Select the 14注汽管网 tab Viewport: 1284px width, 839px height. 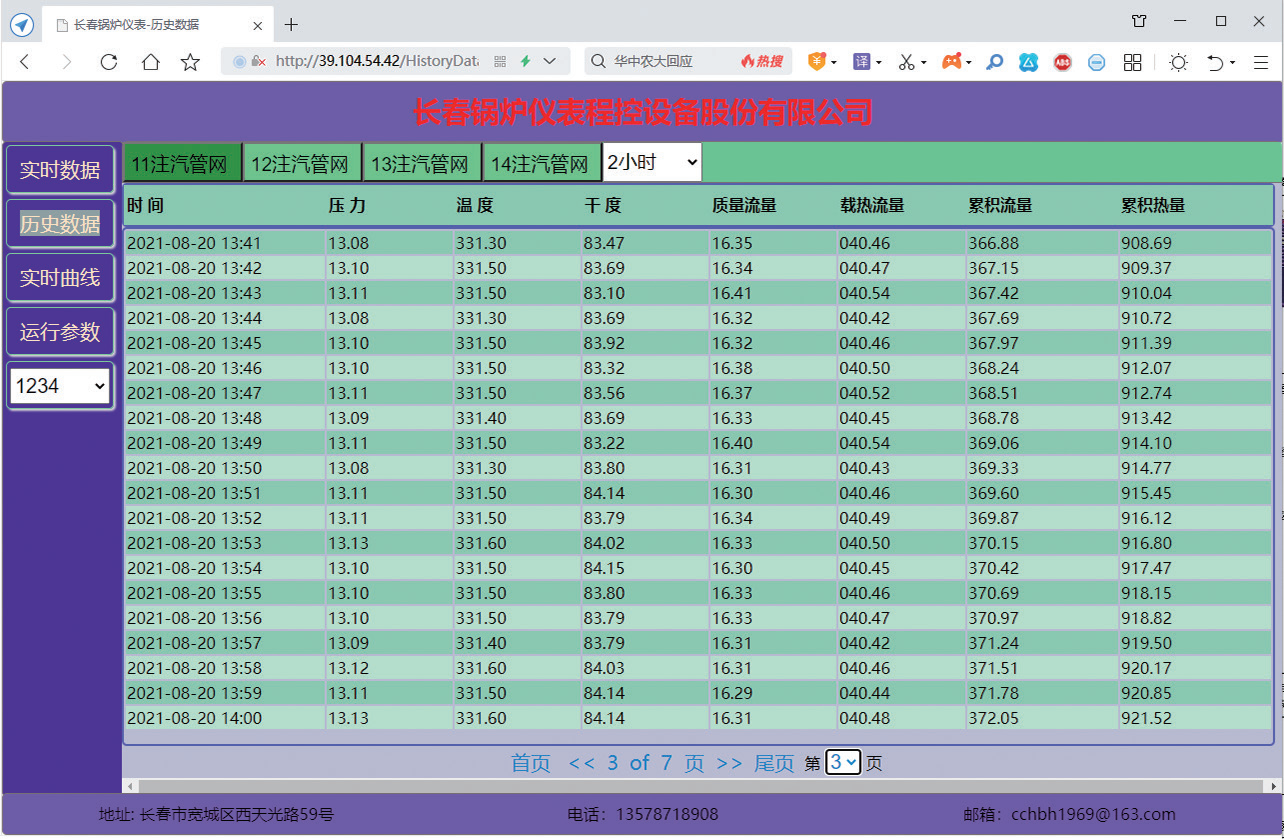coord(540,164)
